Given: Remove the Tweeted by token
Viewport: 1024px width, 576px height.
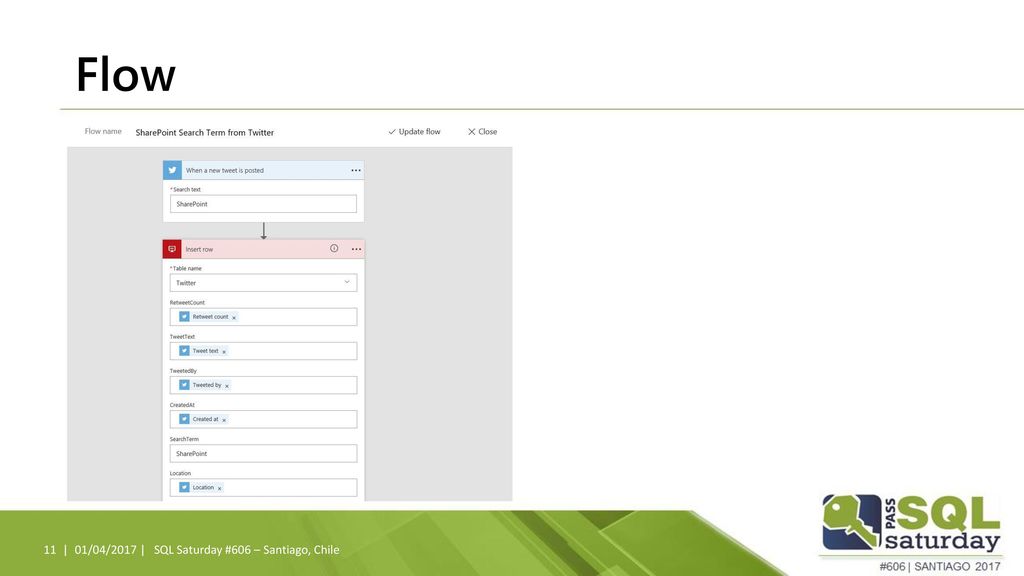Looking at the screenshot, I should coord(227,386).
